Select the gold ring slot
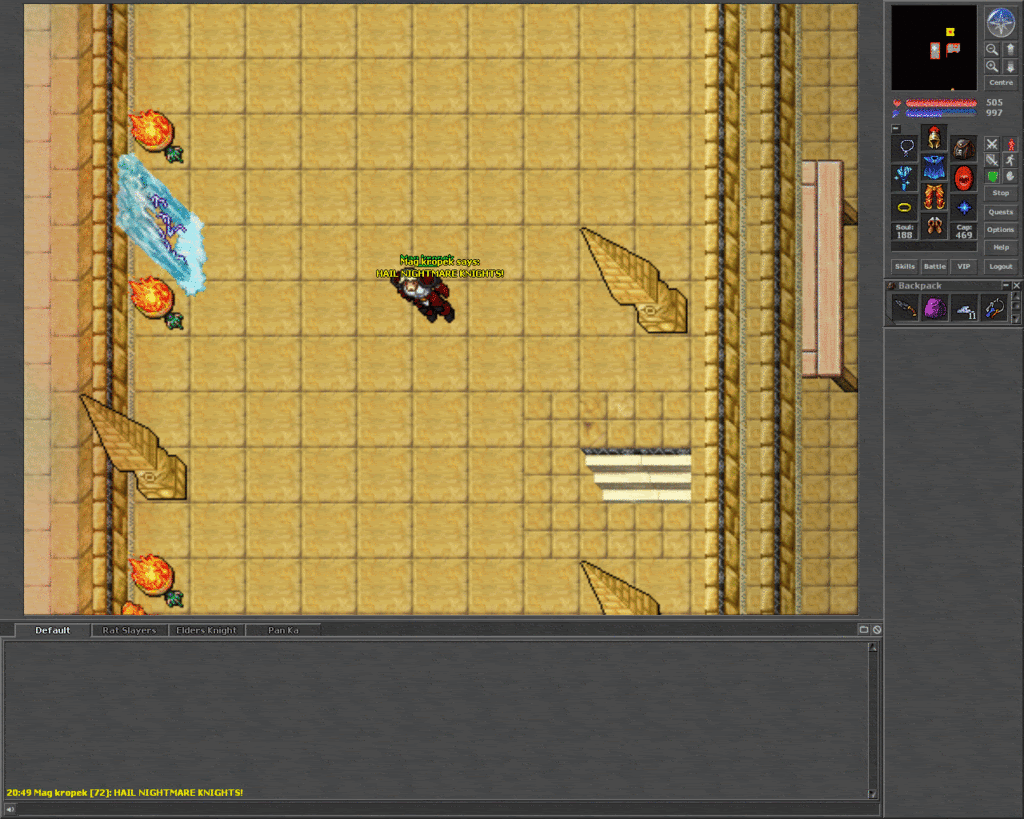The image size is (1024, 819). (904, 207)
